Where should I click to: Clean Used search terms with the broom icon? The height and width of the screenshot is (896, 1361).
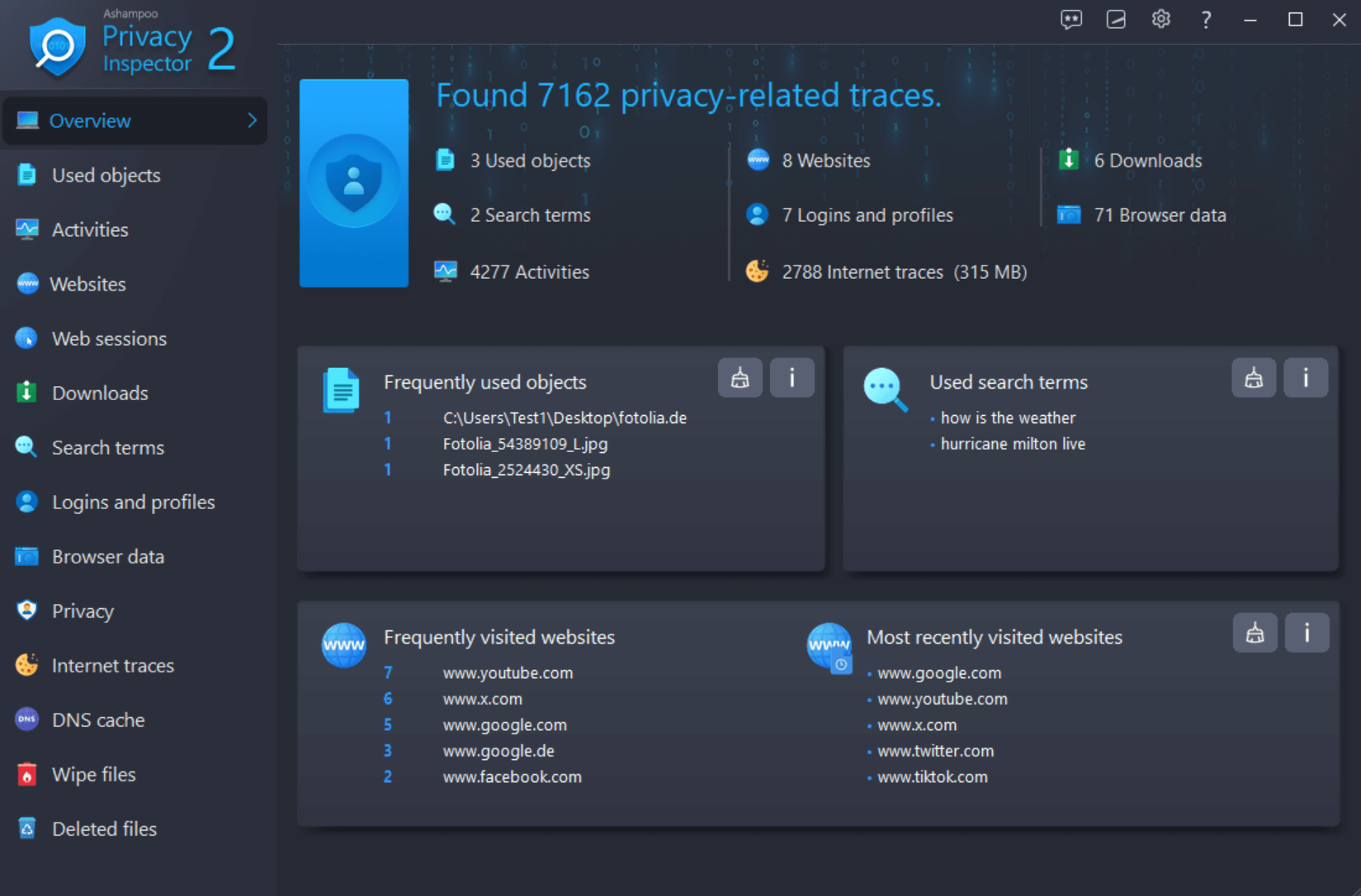click(1254, 378)
